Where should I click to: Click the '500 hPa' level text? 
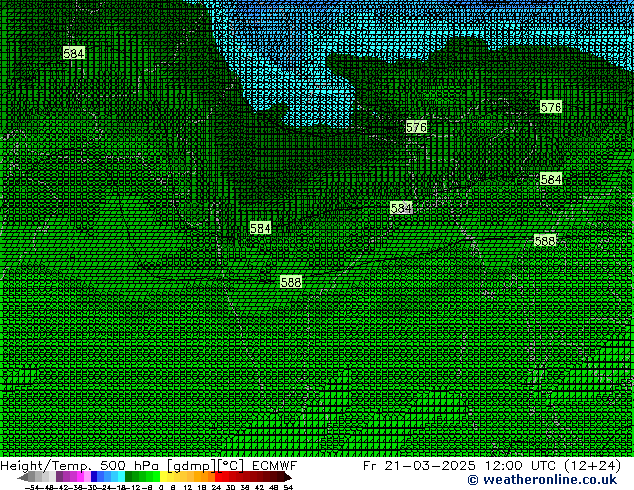(129, 465)
